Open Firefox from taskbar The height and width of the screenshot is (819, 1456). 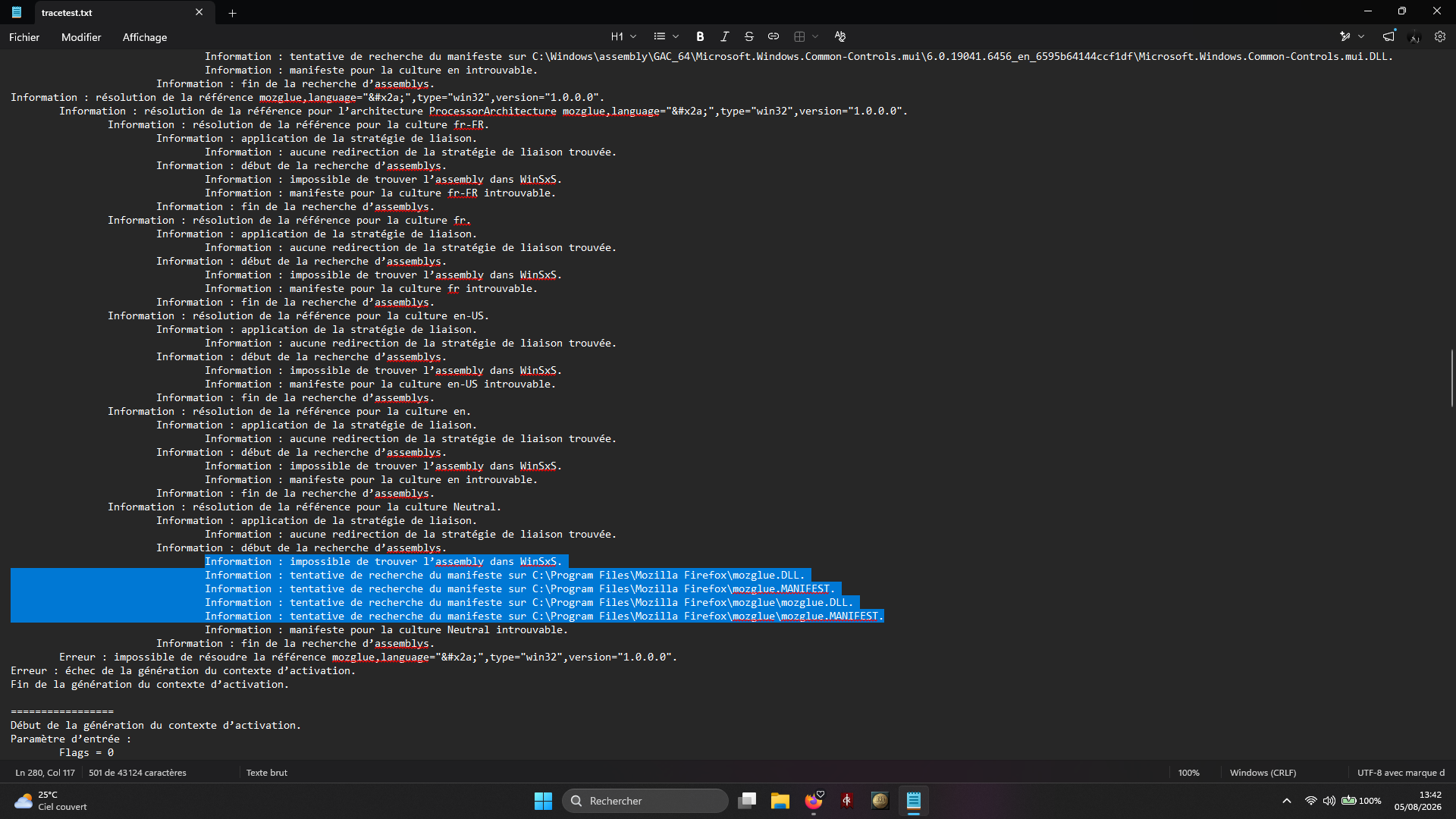(x=814, y=801)
